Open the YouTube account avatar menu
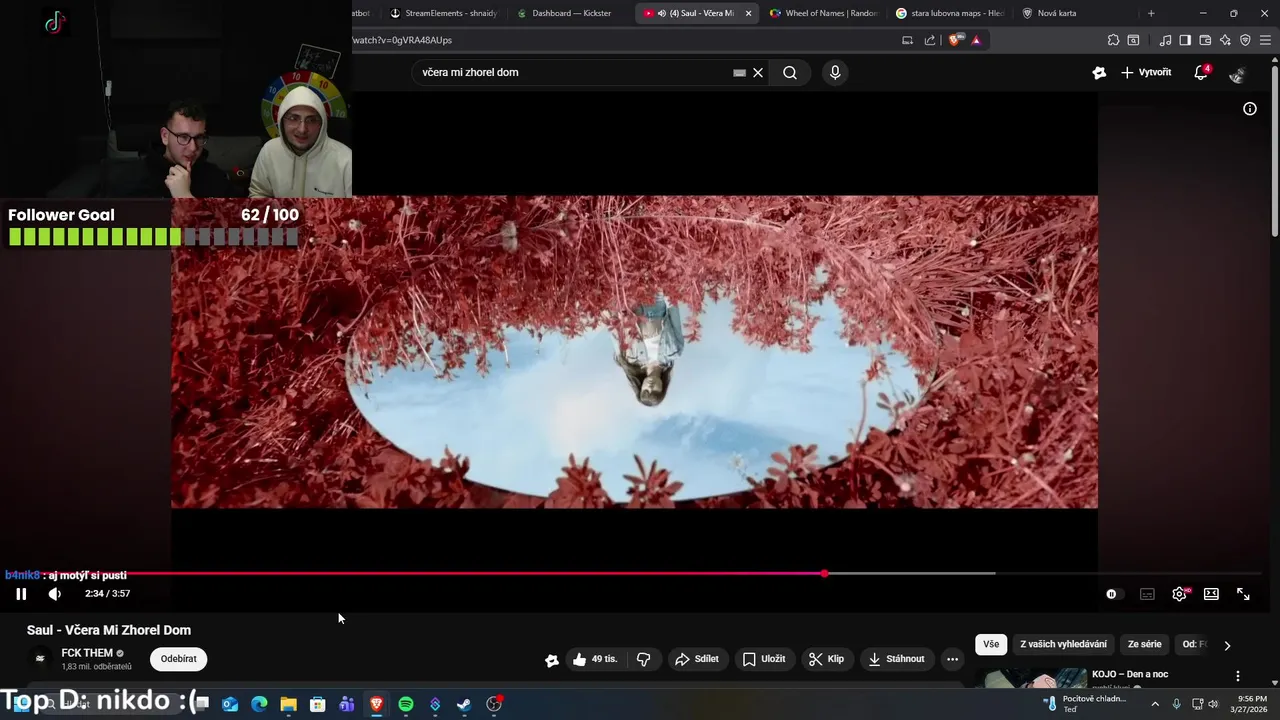The width and height of the screenshot is (1280, 720). 1237,74
